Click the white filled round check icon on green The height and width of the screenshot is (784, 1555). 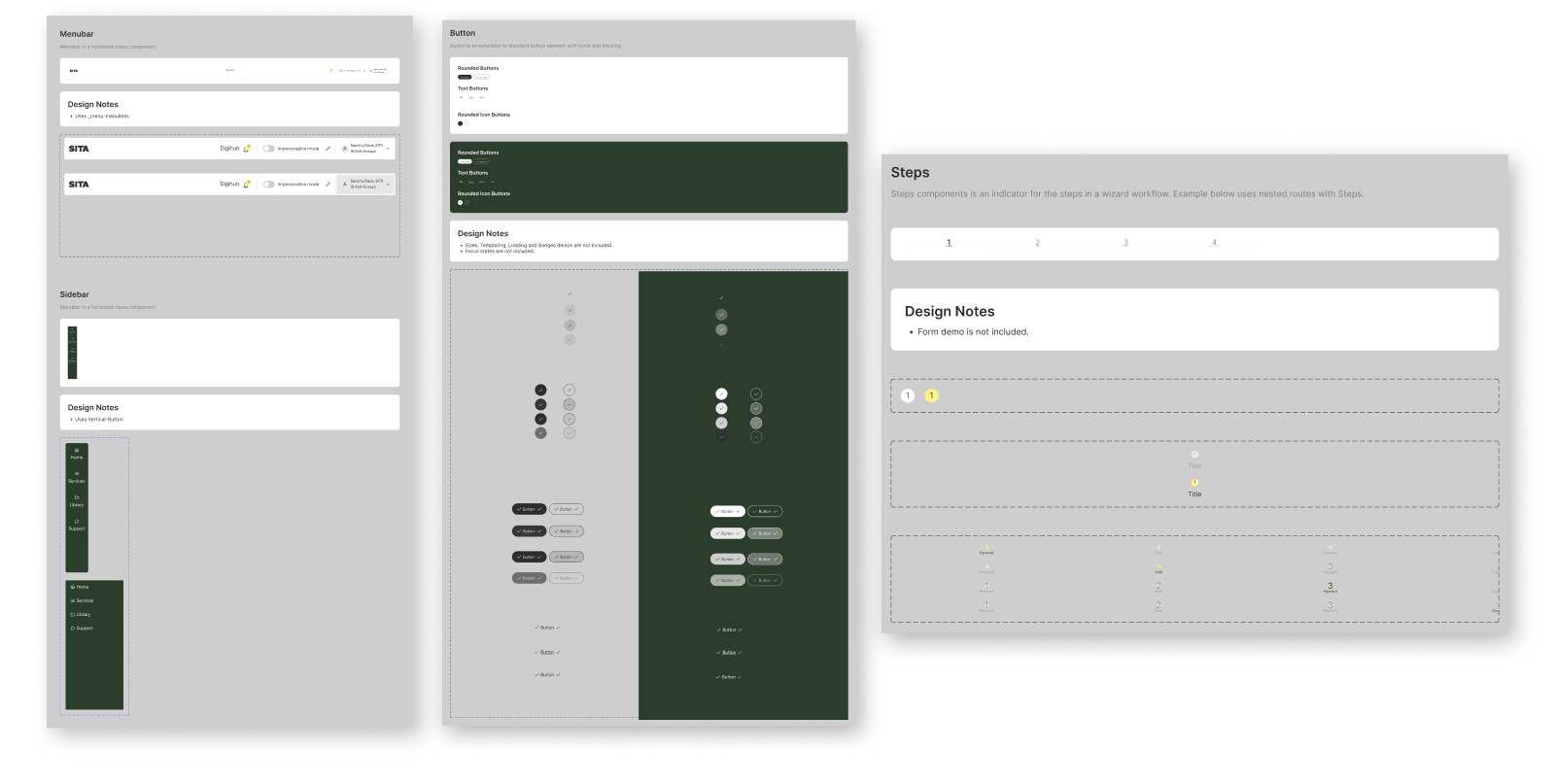click(x=721, y=393)
